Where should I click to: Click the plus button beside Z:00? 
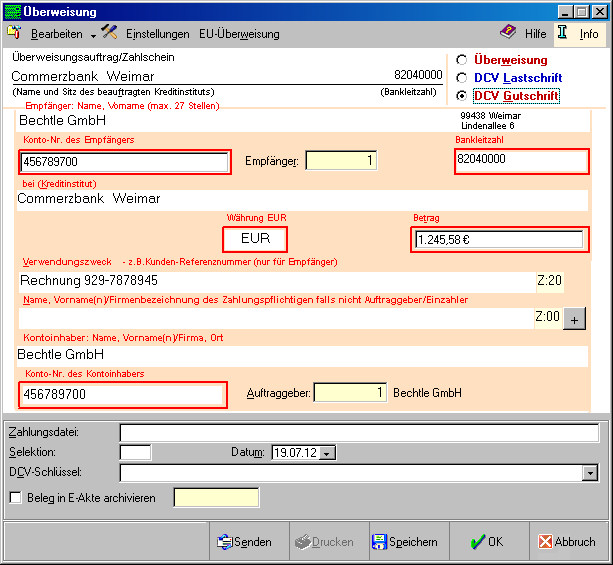pyautogui.click(x=575, y=319)
